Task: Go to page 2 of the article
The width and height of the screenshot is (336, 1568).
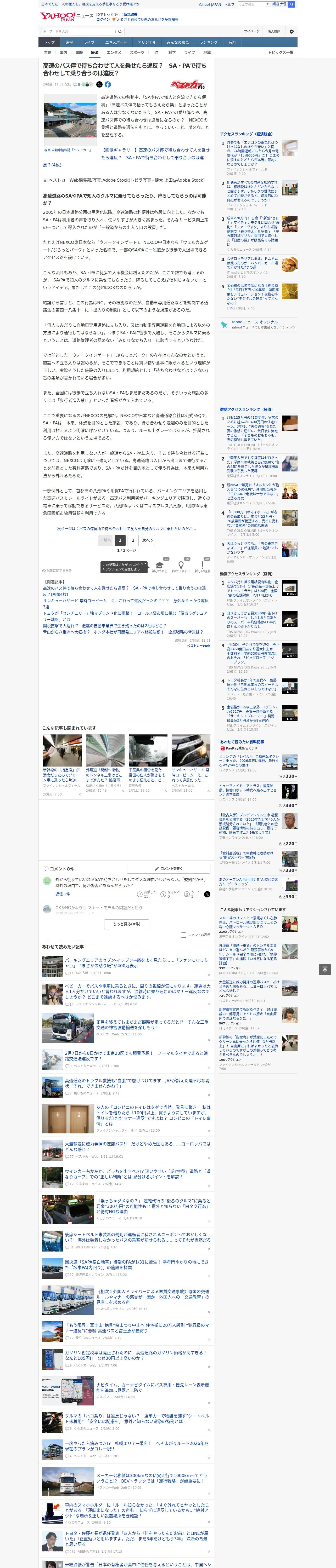Action: (x=133, y=540)
